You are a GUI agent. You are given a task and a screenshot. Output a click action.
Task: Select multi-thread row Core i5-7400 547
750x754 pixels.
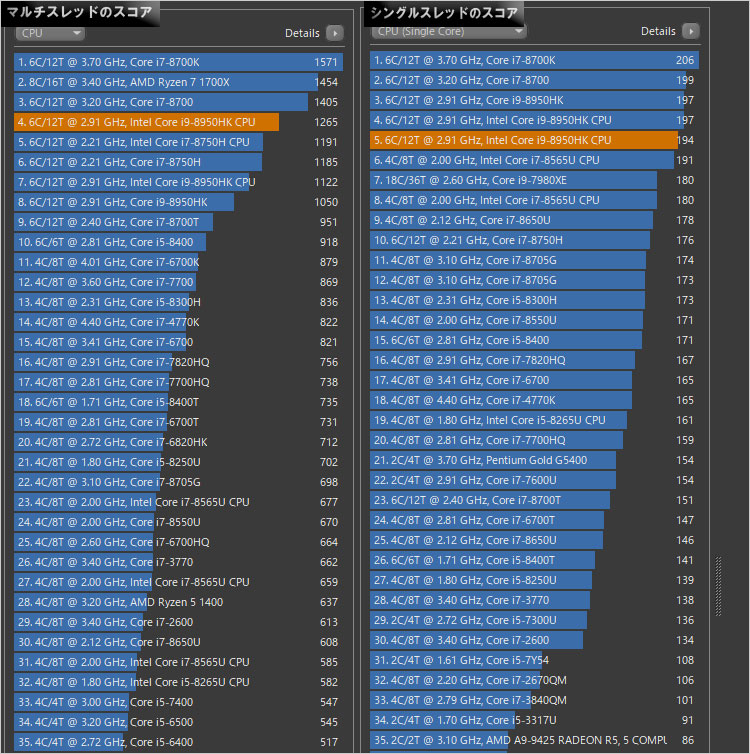click(x=178, y=702)
